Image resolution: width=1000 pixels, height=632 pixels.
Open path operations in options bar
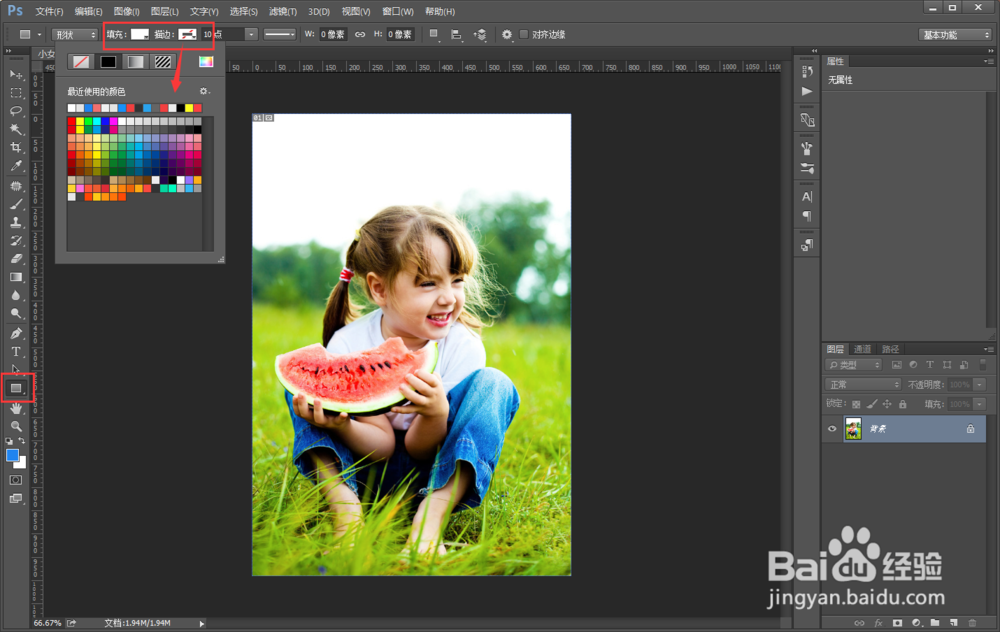click(x=434, y=34)
